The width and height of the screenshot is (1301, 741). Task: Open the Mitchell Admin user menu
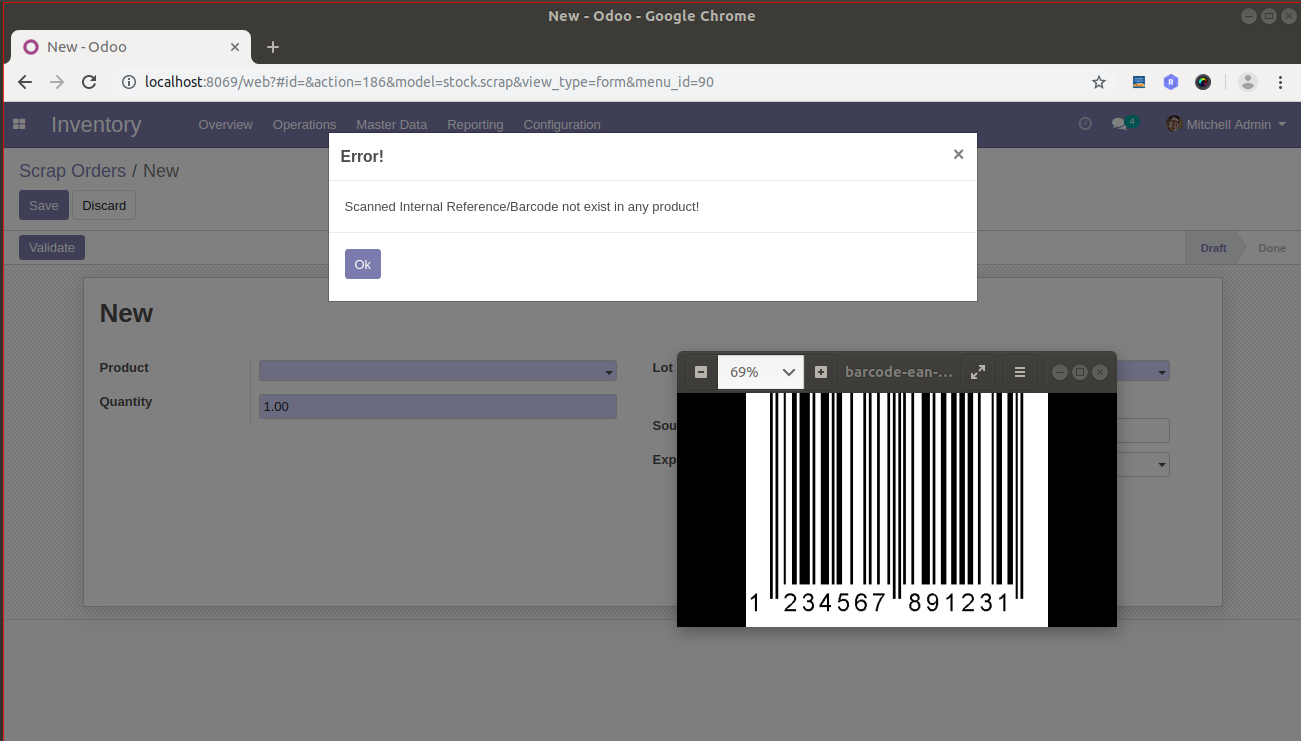click(x=1226, y=124)
